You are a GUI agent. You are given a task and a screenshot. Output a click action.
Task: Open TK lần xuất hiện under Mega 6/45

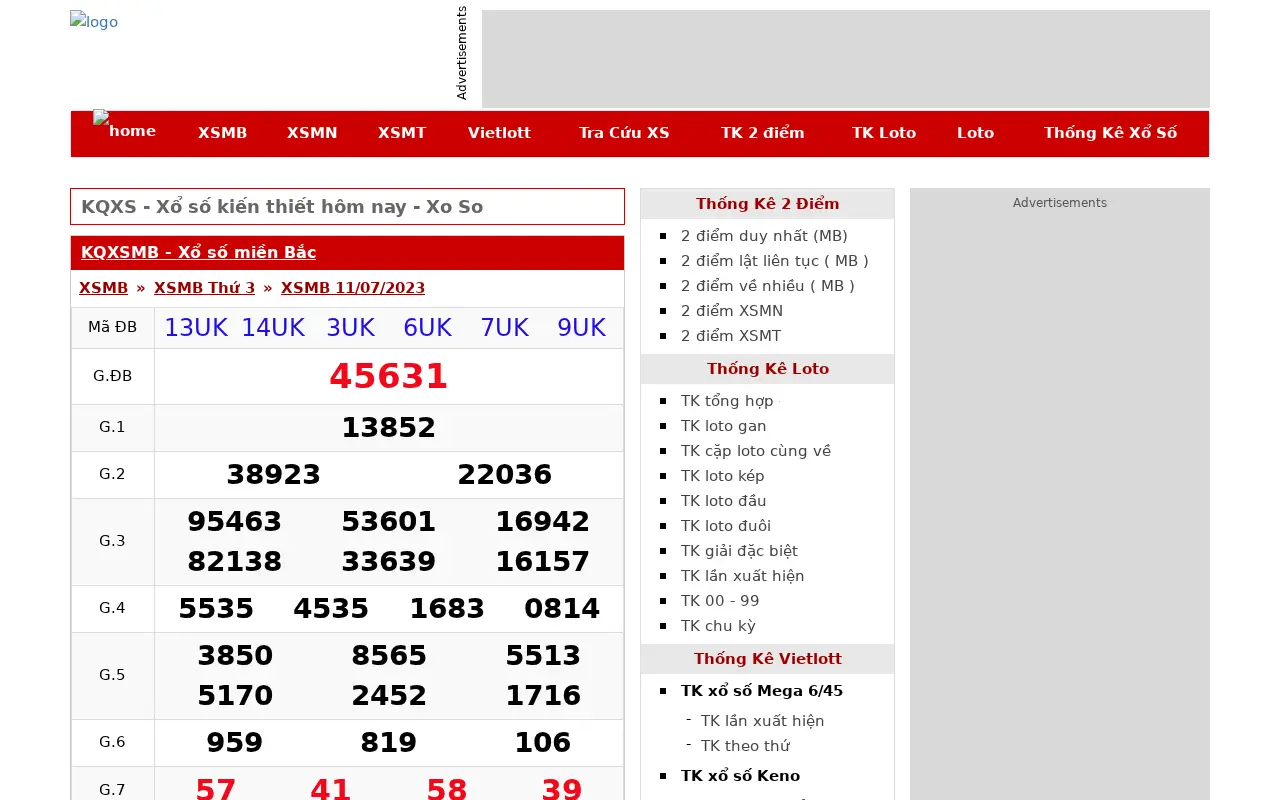(x=763, y=721)
